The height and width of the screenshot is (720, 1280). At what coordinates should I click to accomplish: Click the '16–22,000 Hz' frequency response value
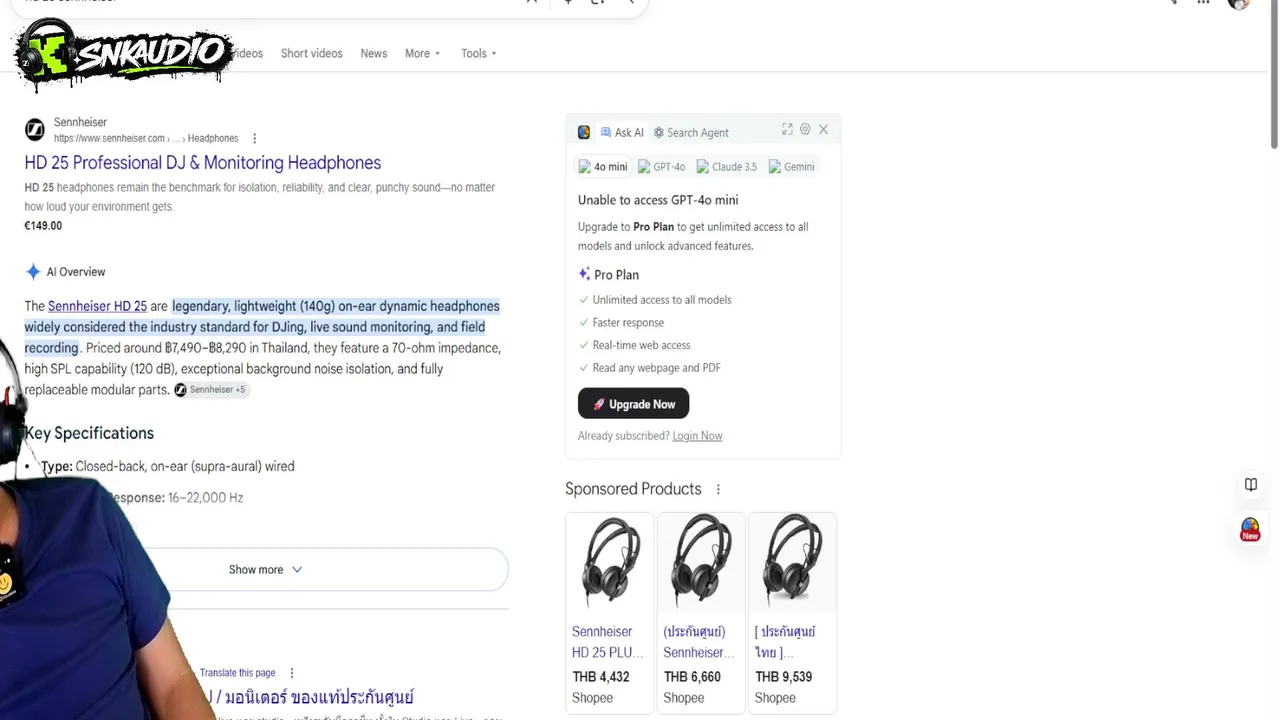pyautogui.click(x=205, y=498)
